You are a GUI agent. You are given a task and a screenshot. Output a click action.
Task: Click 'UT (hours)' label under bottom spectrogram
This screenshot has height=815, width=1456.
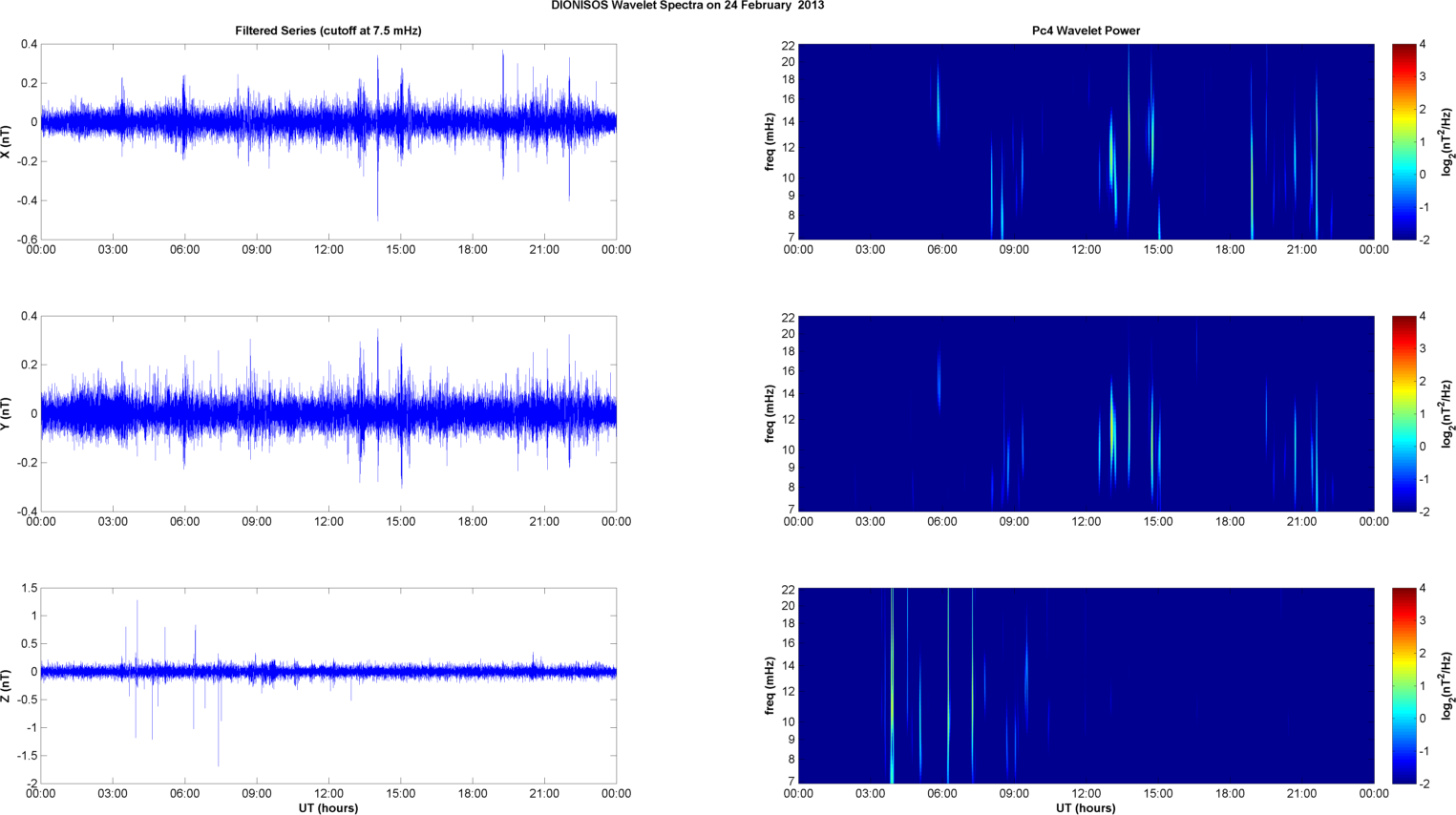(1086, 807)
